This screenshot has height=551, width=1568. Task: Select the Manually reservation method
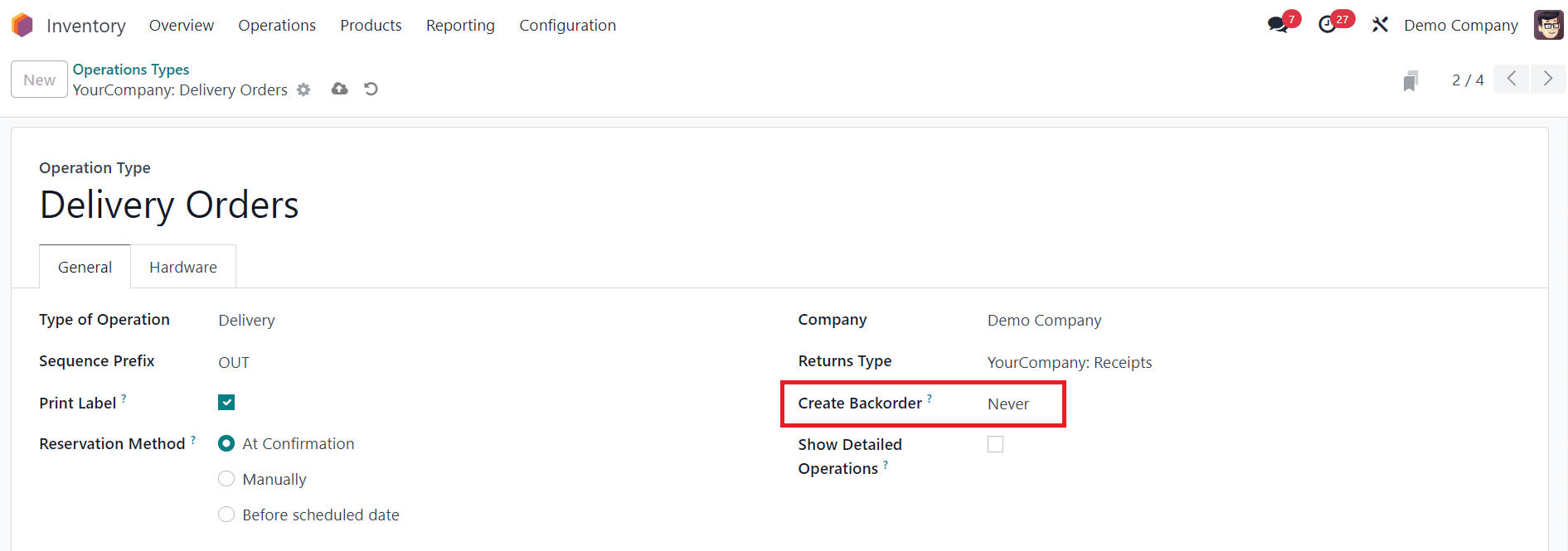click(x=226, y=479)
